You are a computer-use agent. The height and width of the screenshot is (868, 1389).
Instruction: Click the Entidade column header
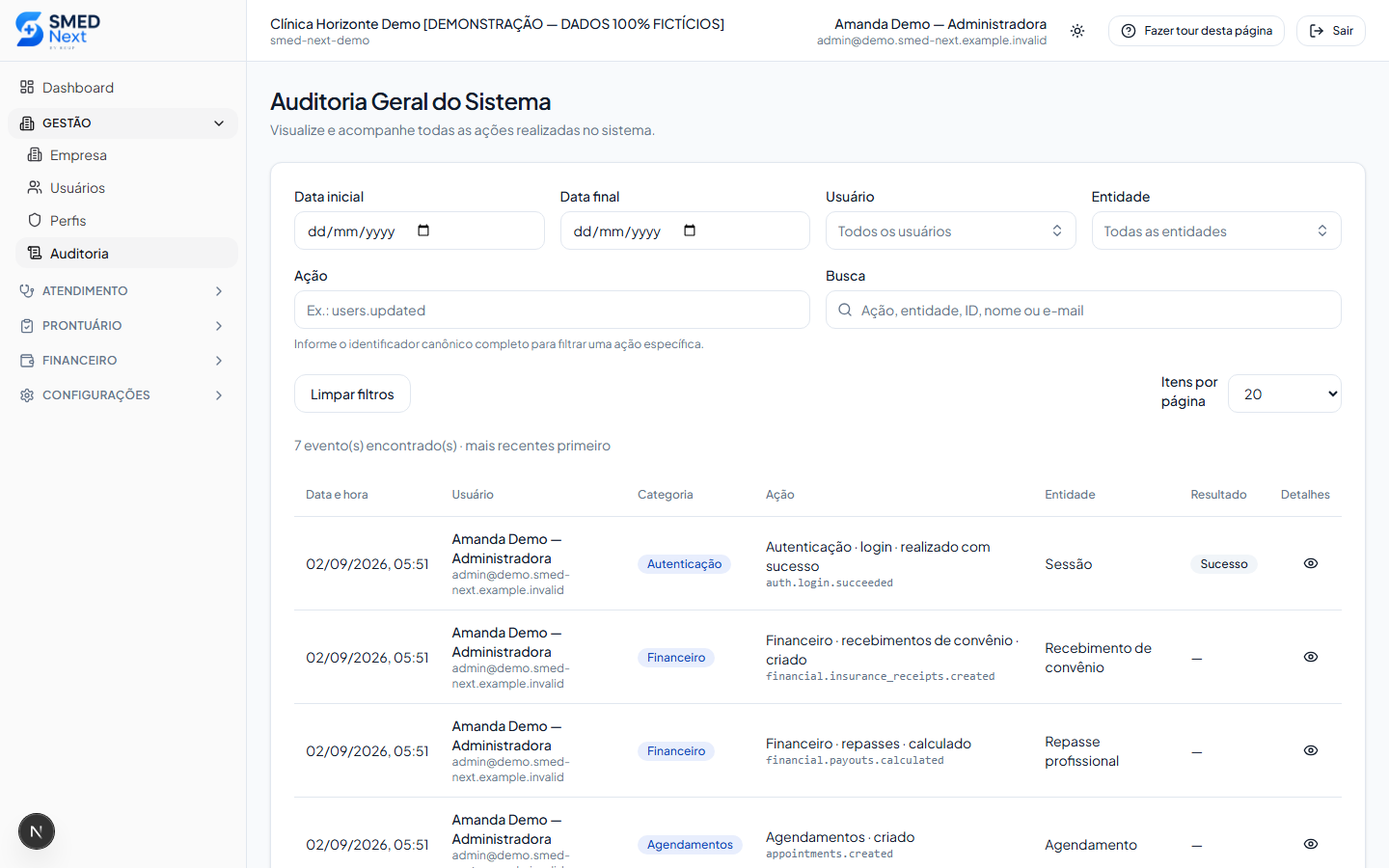coord(1070,495)
